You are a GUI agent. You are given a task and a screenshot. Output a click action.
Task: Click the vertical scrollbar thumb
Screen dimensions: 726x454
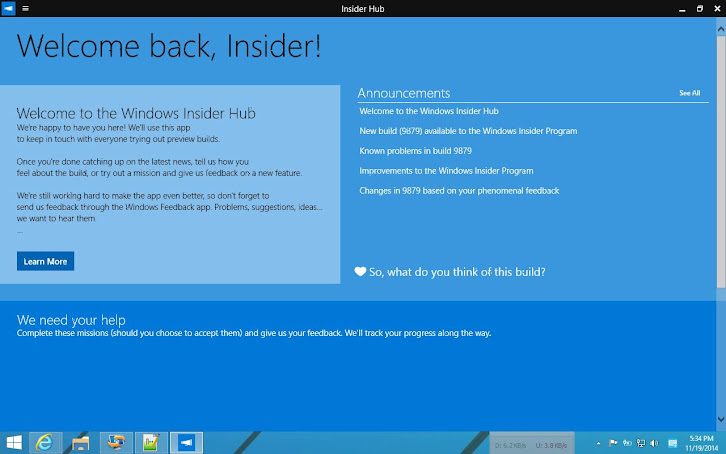tap(721, 162)
